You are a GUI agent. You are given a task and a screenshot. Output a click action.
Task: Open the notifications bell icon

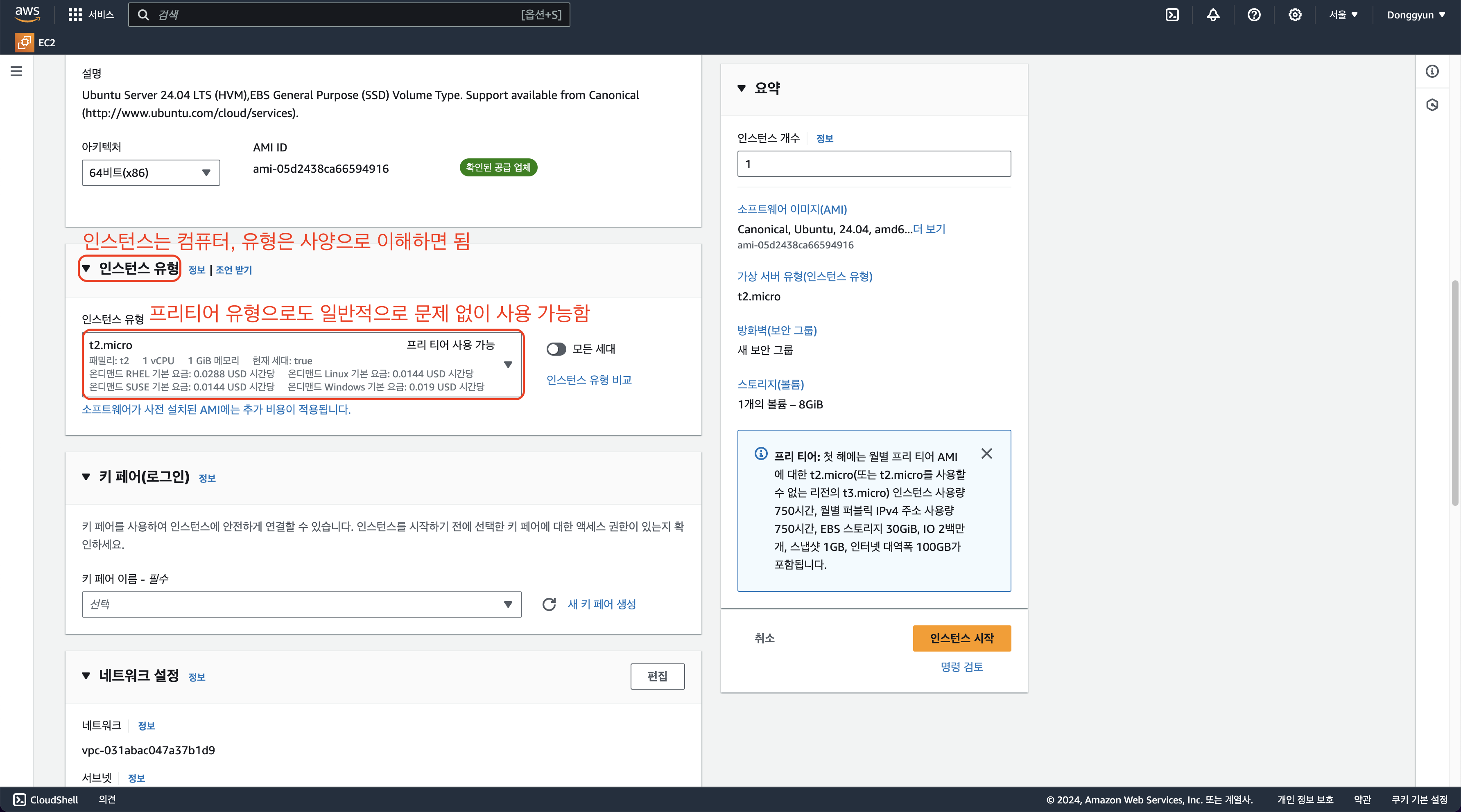pos(1212,15)
